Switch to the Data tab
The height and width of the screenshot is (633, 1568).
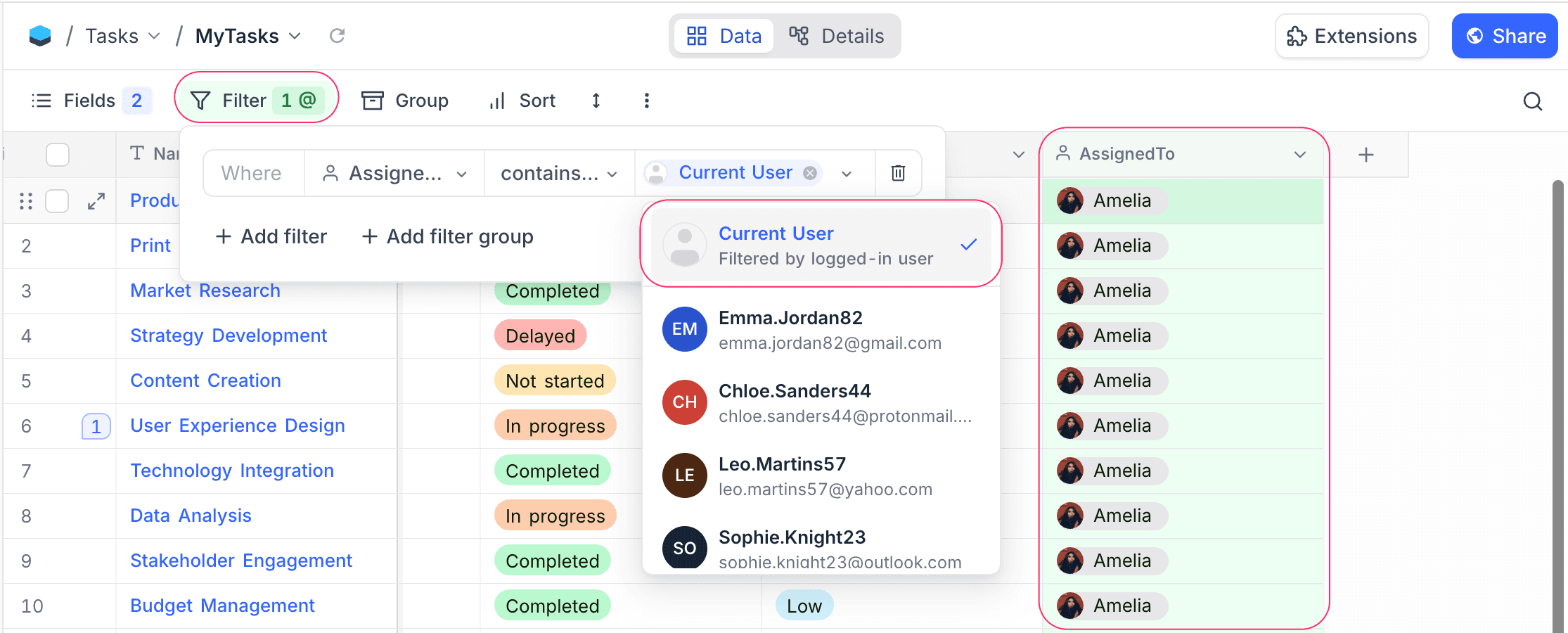[724, 36]
